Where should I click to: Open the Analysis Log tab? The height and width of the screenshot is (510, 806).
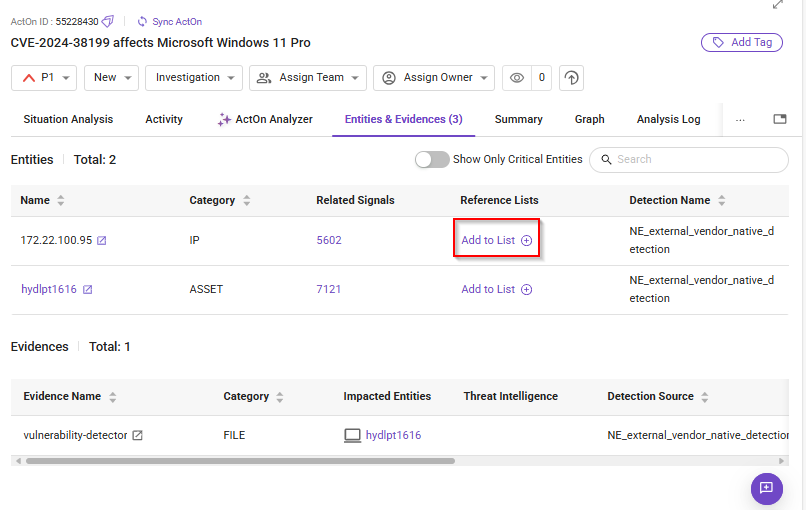[x=668, y=119]
